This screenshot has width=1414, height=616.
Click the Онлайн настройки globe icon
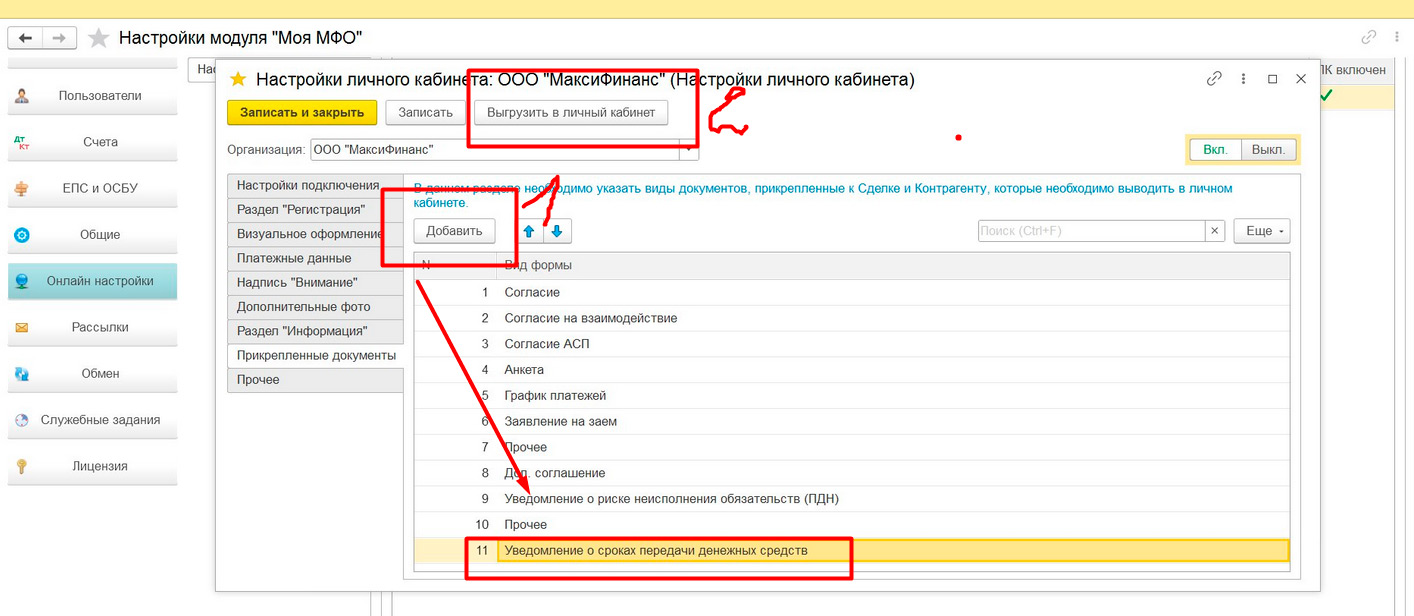pos(22,281)
